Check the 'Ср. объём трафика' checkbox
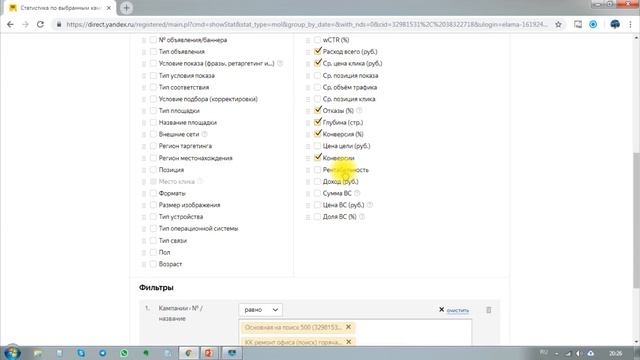The height and width of the screenshot is (360, 640). (318, 87)
